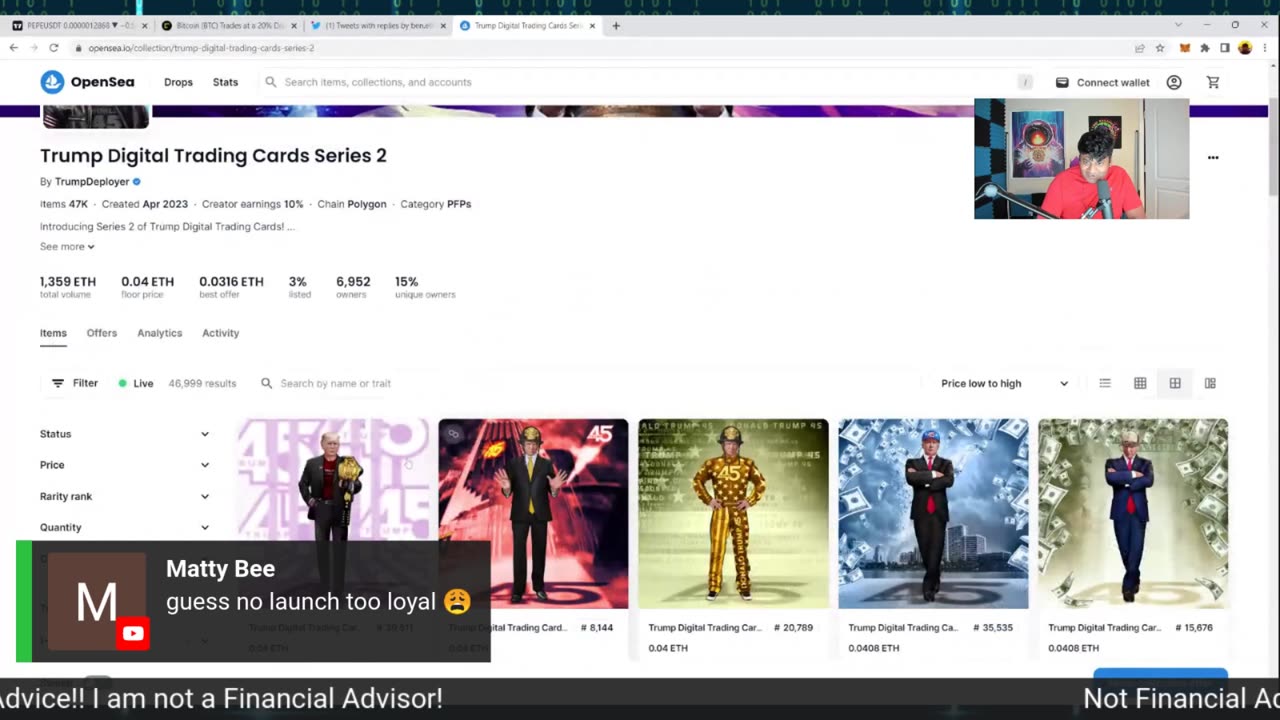Switch to small grid view
Screen dimensions: 1280x720
pyautogui.click(x=1140, y=383)
